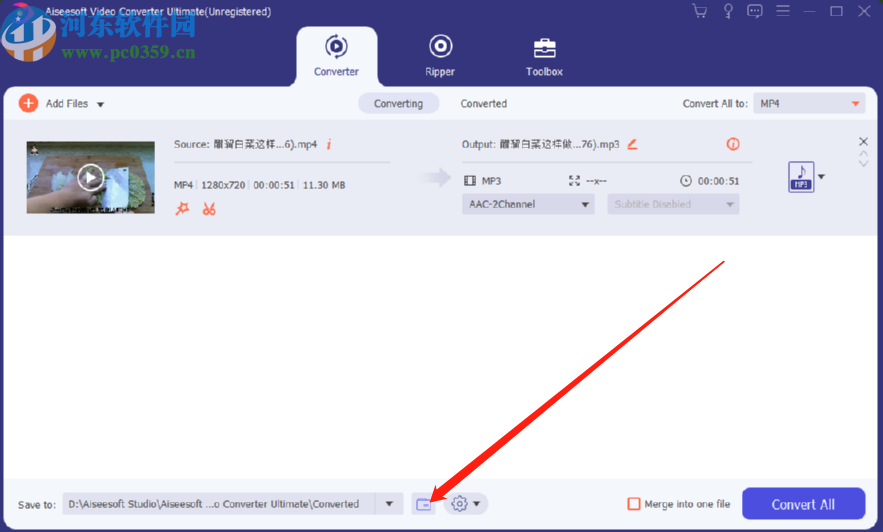Open the hamburger menu icon
Viewport: 883px width, 532px height.
click(x=783, y=11)
